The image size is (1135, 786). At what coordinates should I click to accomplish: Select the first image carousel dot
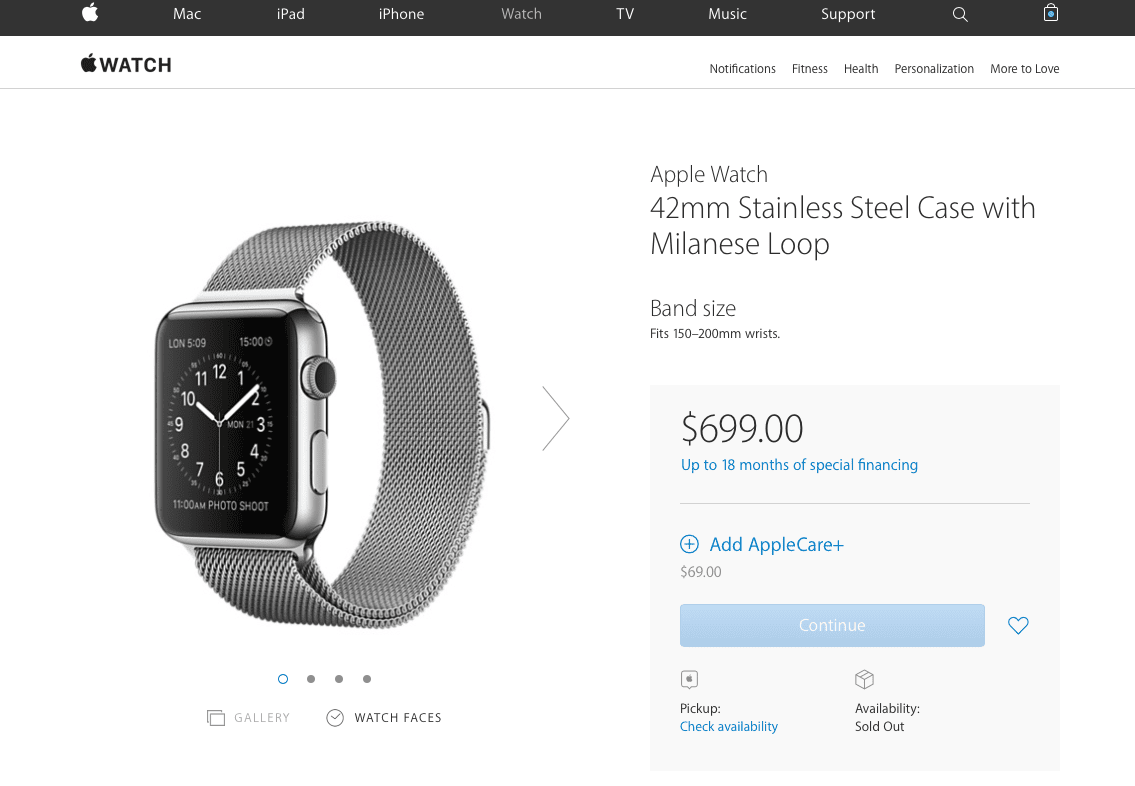(283, 679)
